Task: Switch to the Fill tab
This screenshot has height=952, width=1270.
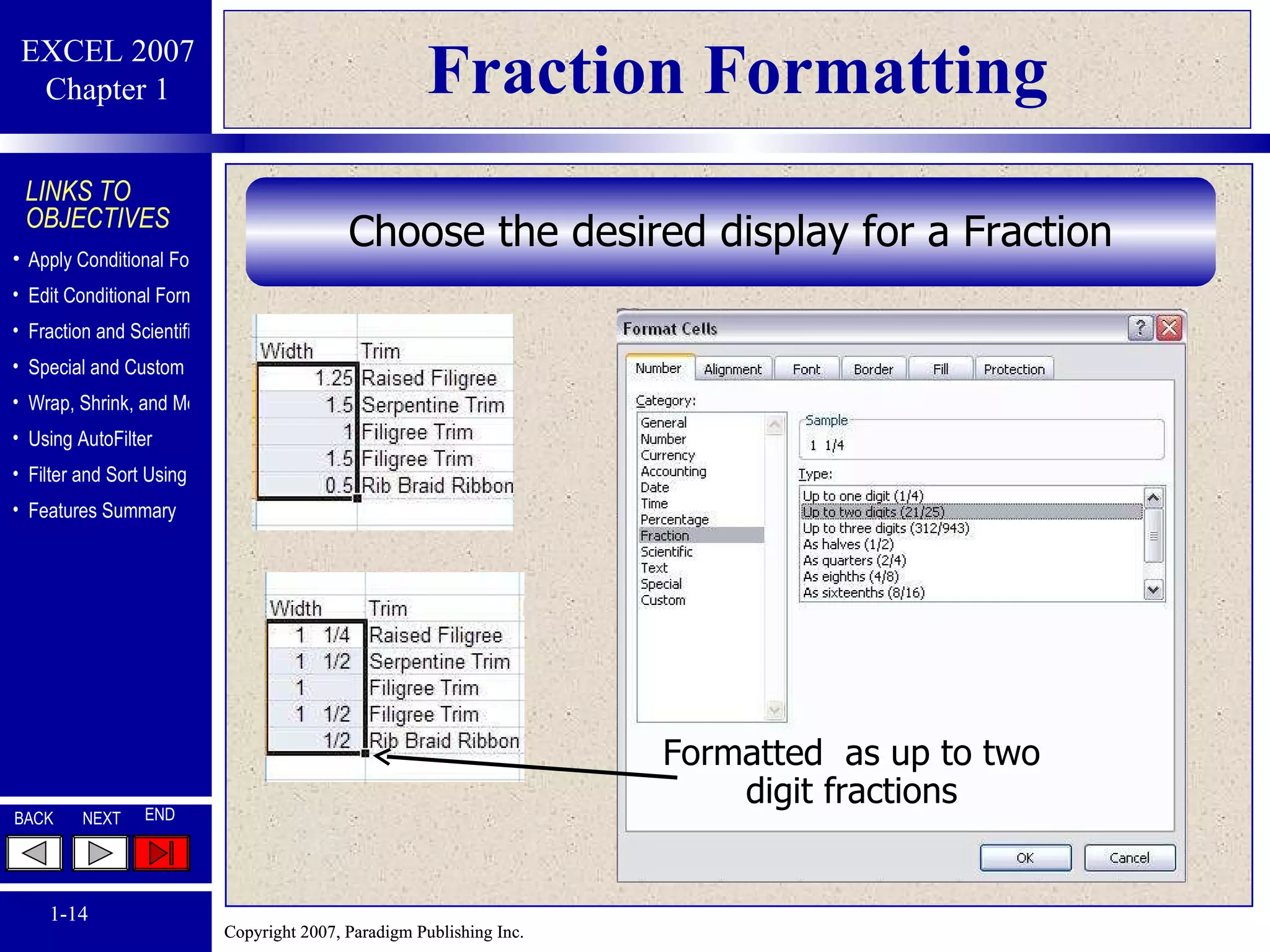Action: (x=941, y=369)
